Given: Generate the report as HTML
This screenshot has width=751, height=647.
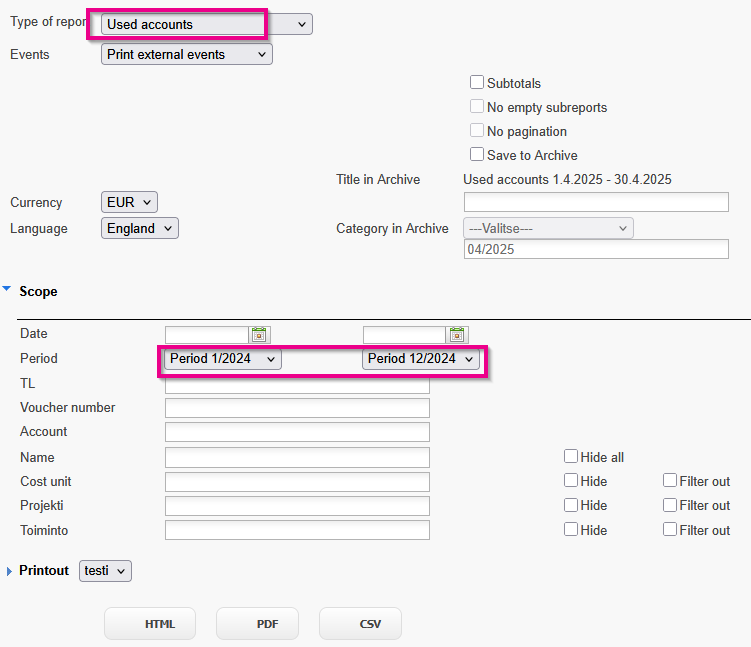Looking at the screenshot, I should [150, 624].
